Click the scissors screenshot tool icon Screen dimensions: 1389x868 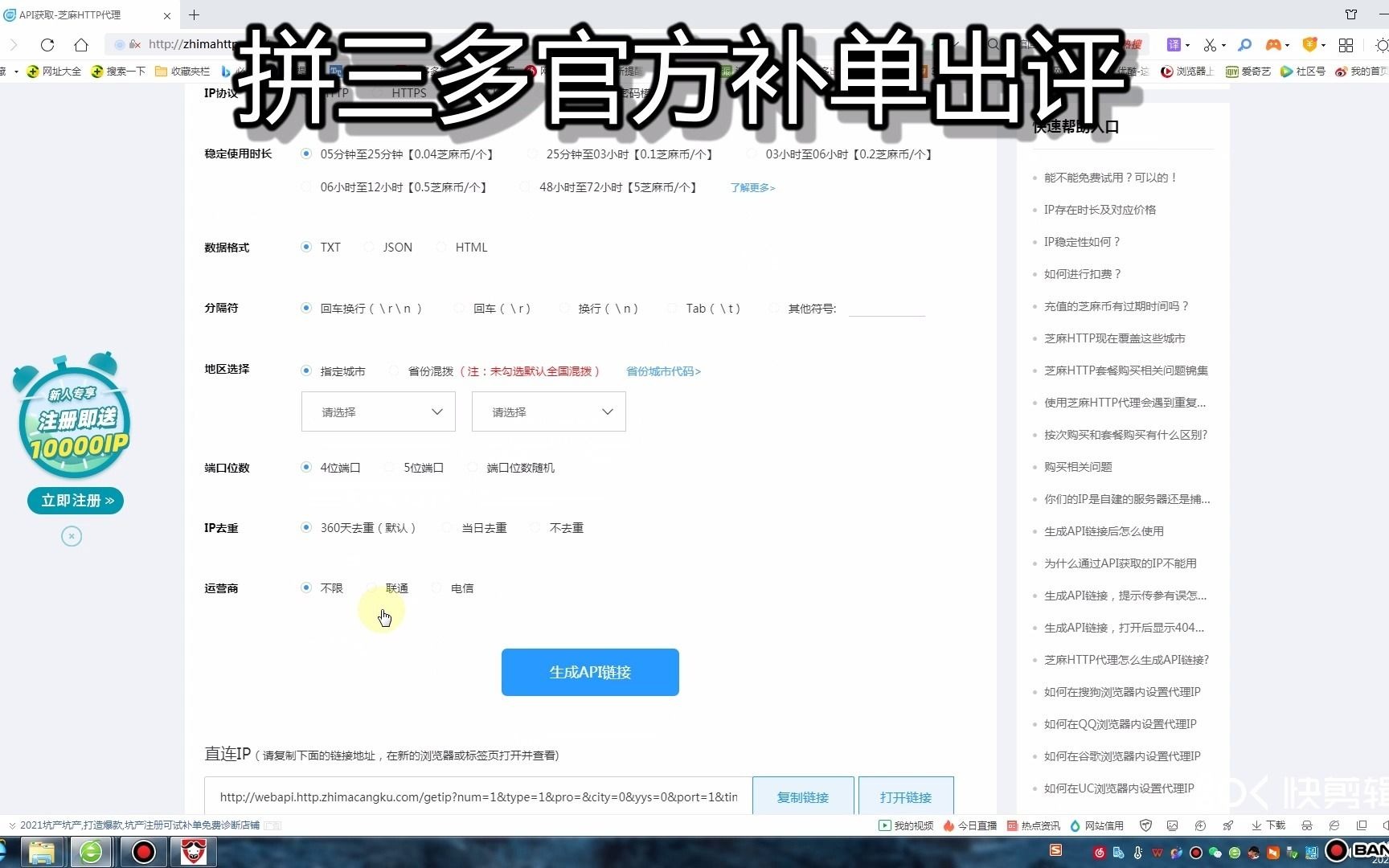[1210, 45]
